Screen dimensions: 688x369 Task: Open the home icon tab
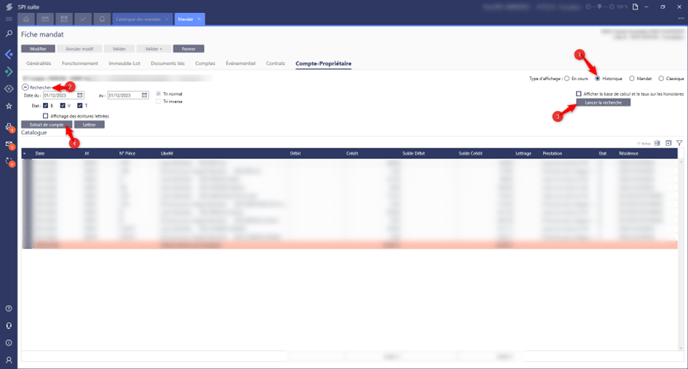pos(26,19)
